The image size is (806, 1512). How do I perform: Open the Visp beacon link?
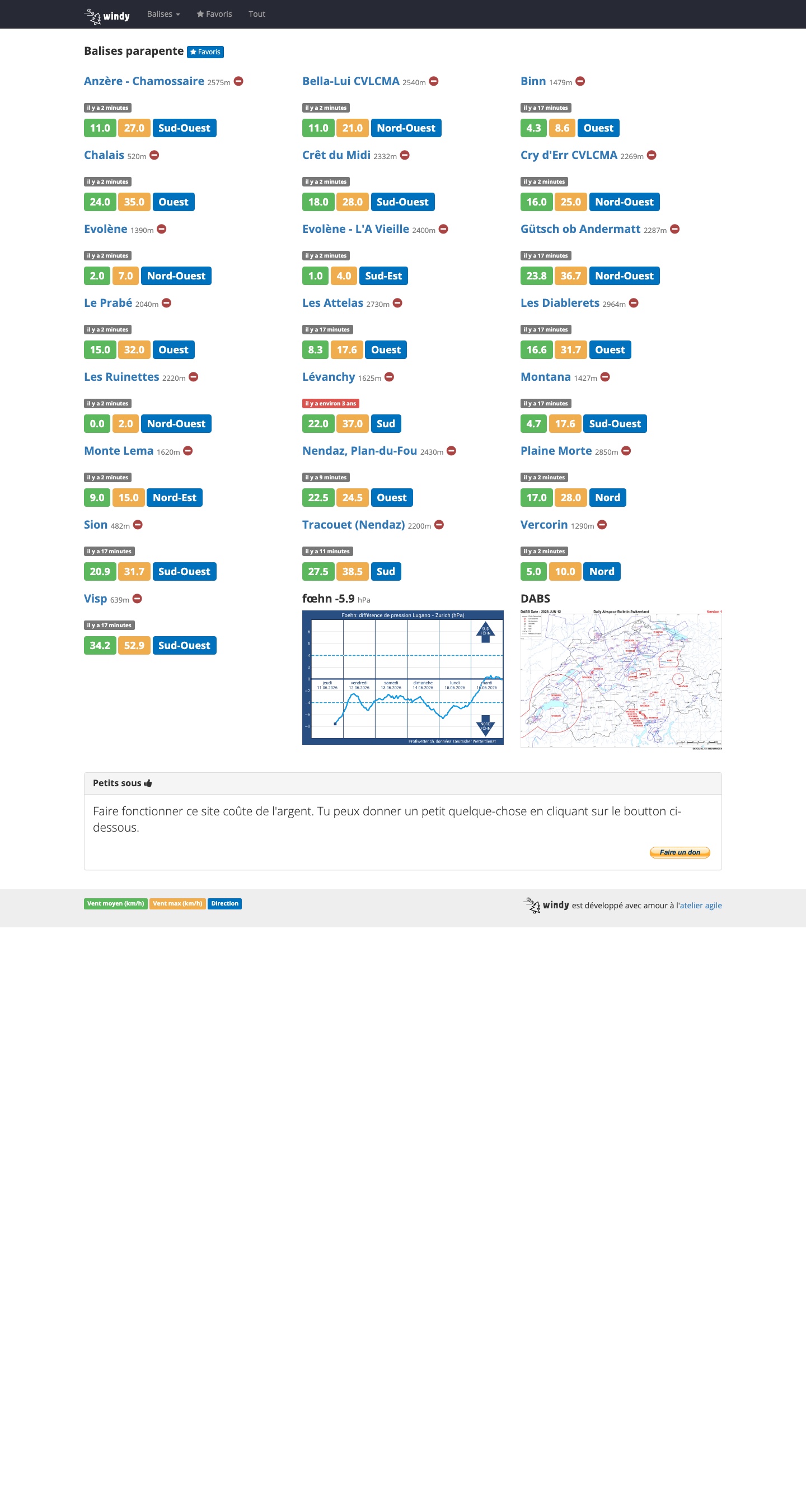96,599
